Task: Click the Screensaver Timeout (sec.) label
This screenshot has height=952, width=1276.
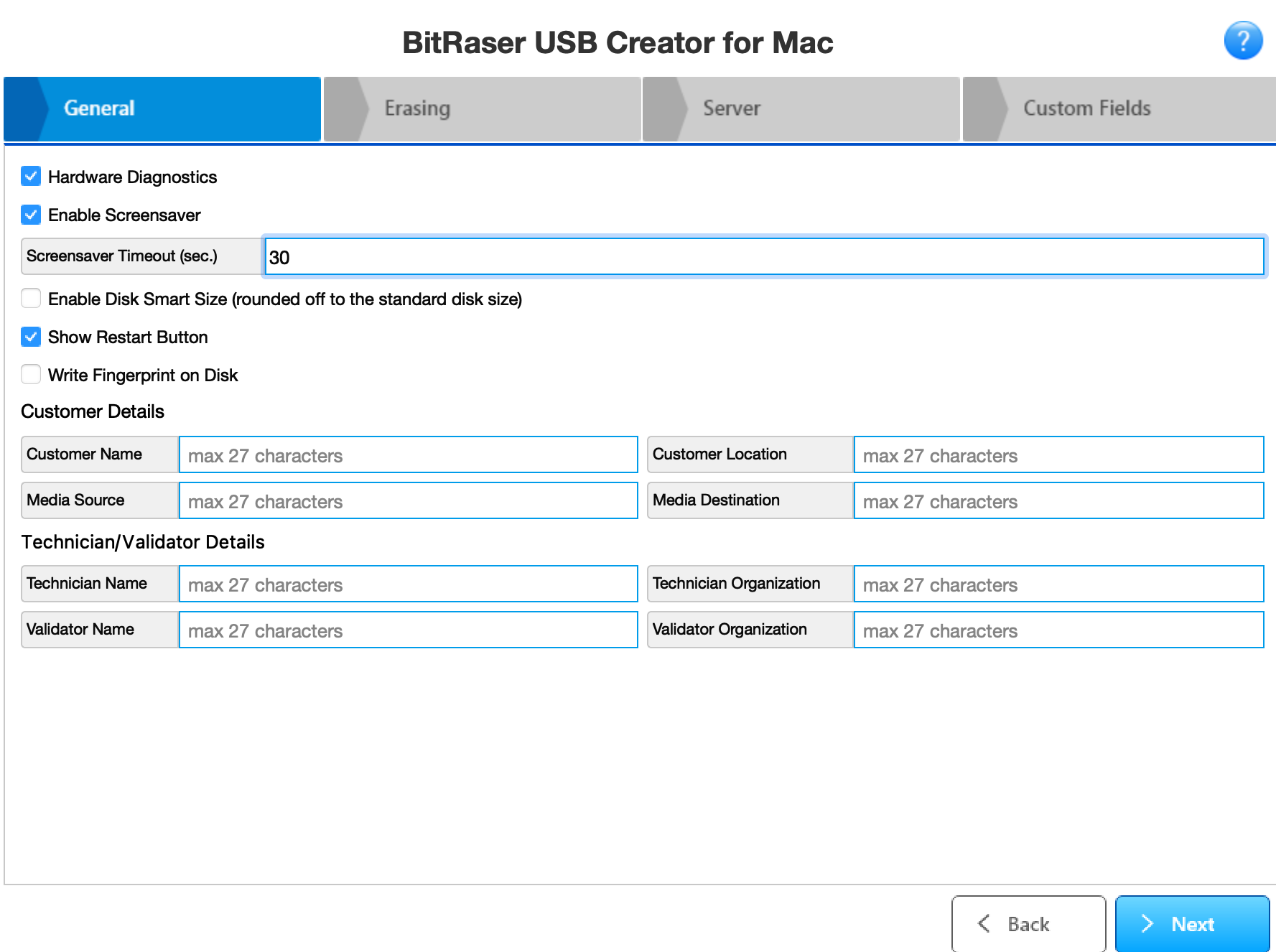Action: pyautogui.click(x=122, y=256)
